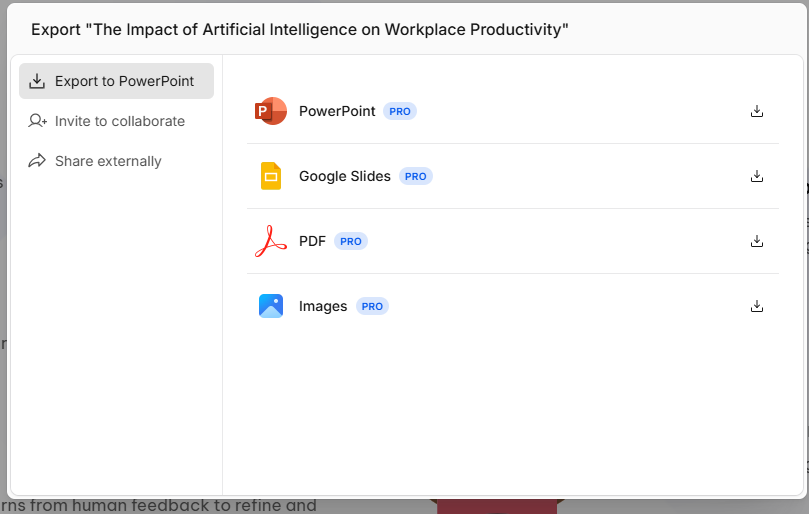The width and height of the screenshot is (809, 514).
Task: Download presentation as PowerPoint file
Action: (757, 111)
